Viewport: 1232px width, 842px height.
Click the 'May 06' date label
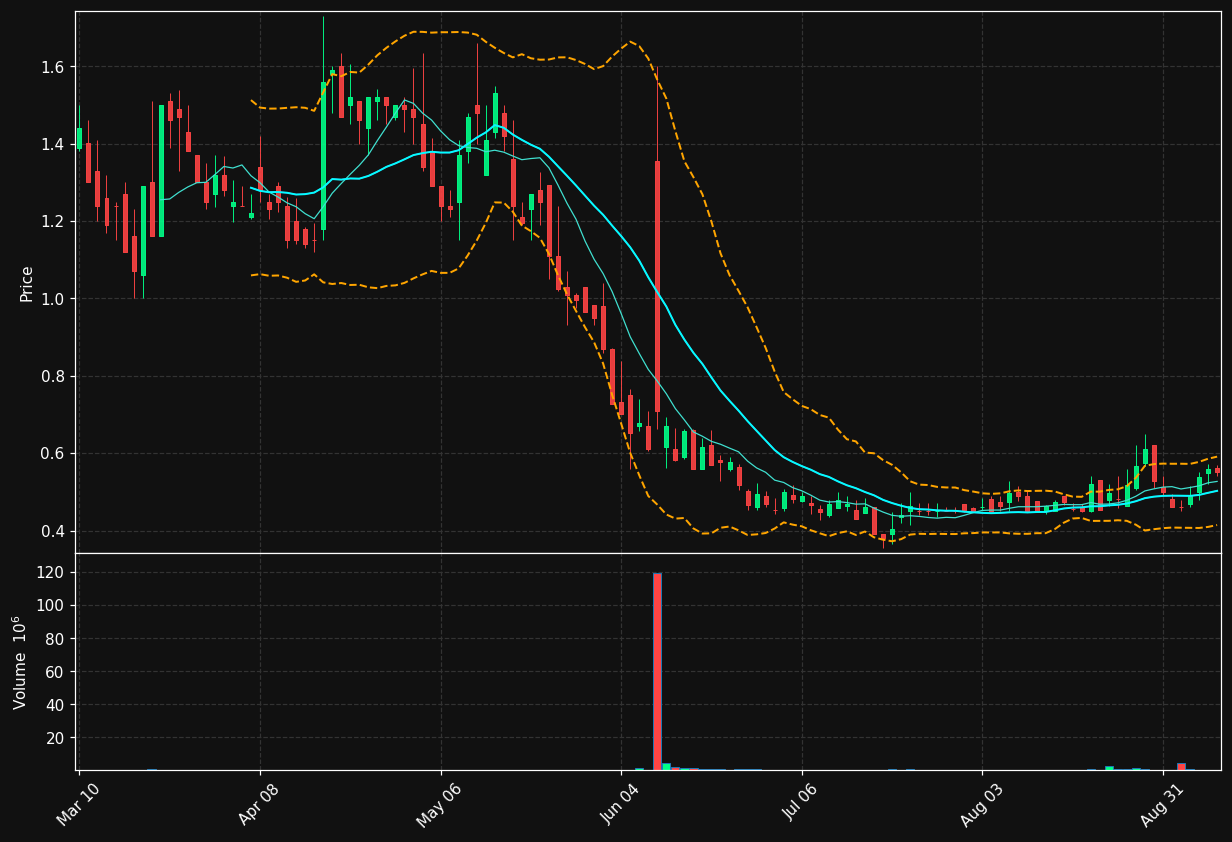(439, 804)
